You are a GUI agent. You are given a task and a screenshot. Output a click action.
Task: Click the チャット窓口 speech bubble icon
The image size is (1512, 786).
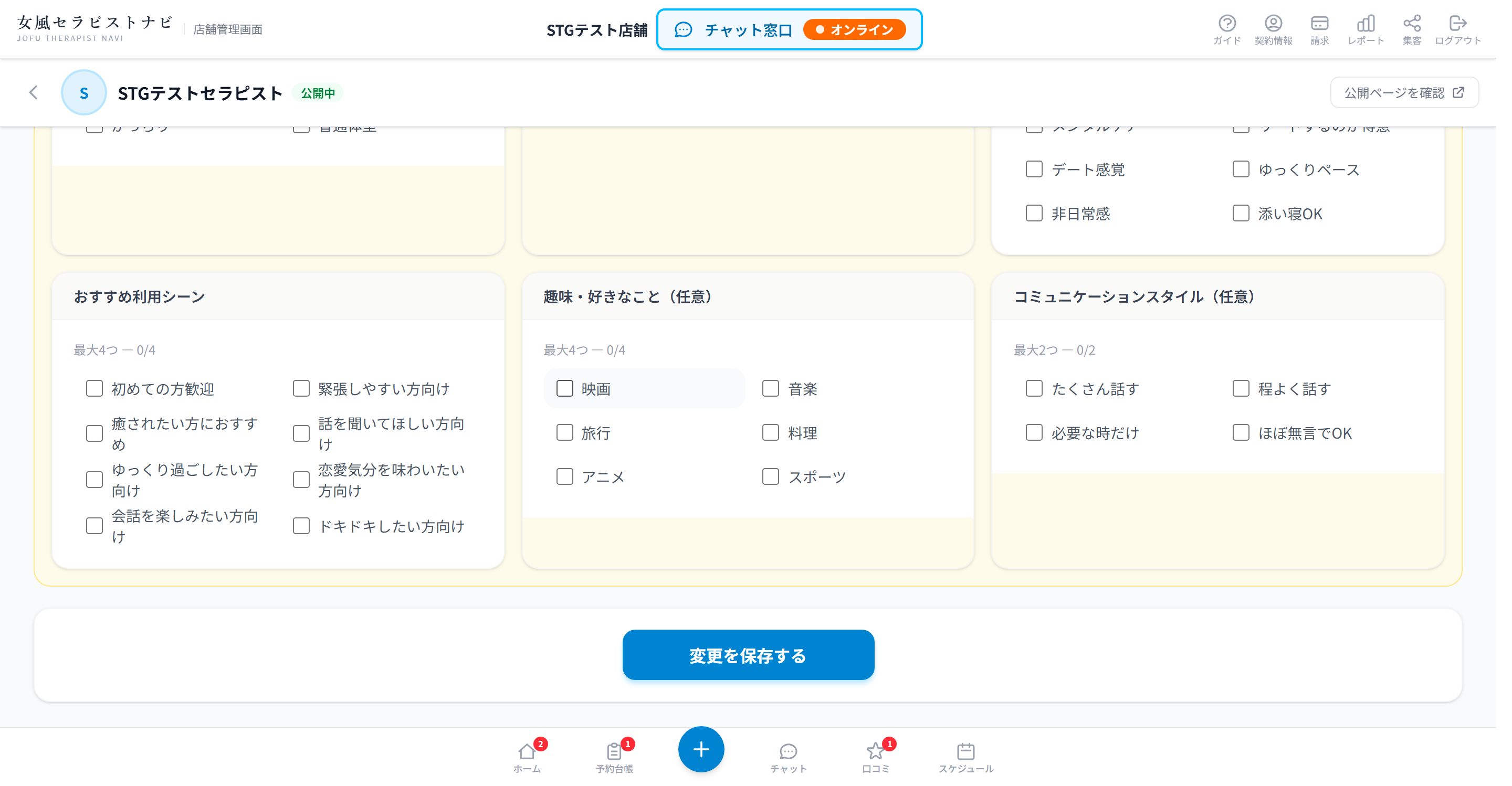coord(690,30)
